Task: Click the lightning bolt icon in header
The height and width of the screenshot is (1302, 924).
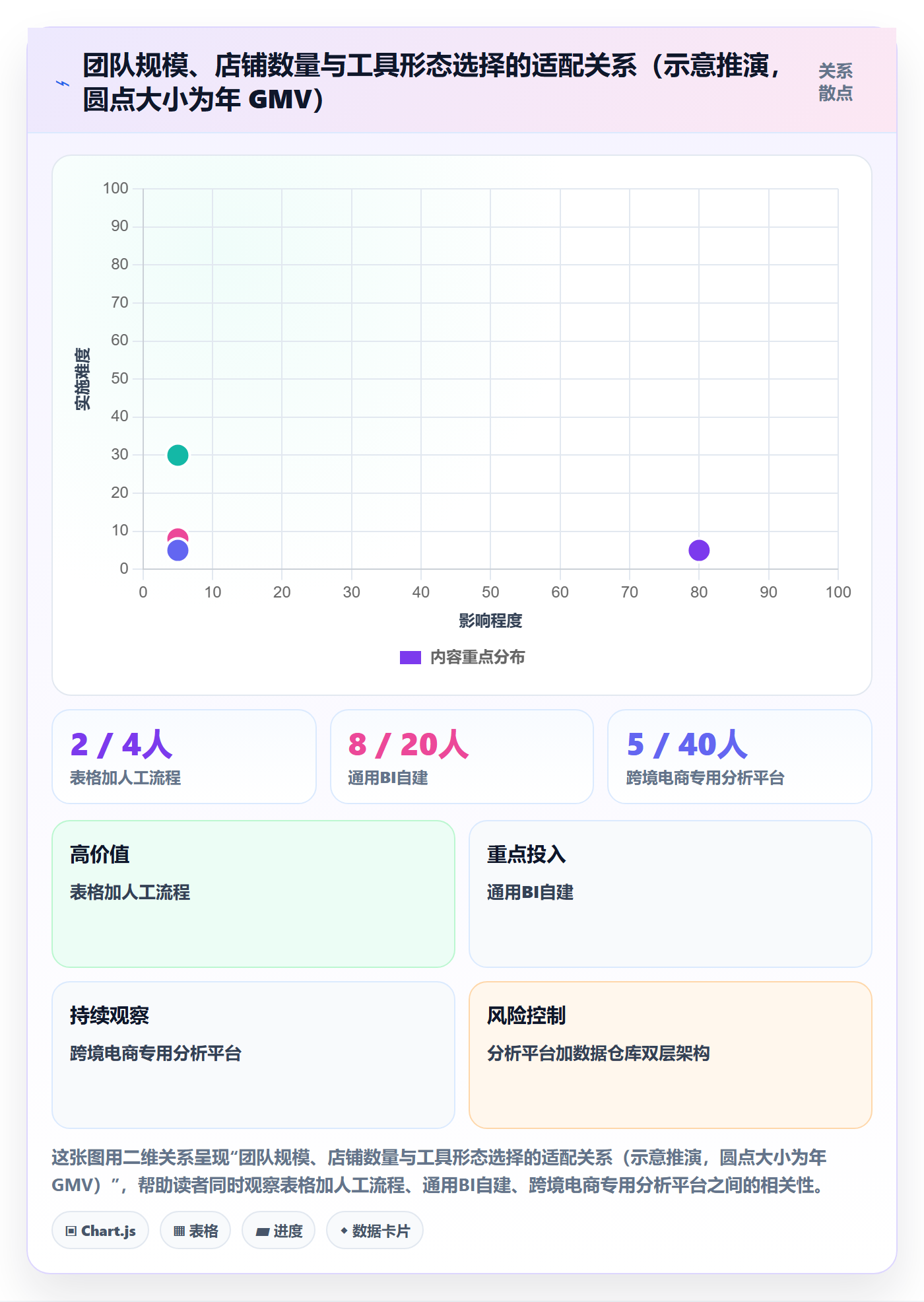Action: point(63,83)
